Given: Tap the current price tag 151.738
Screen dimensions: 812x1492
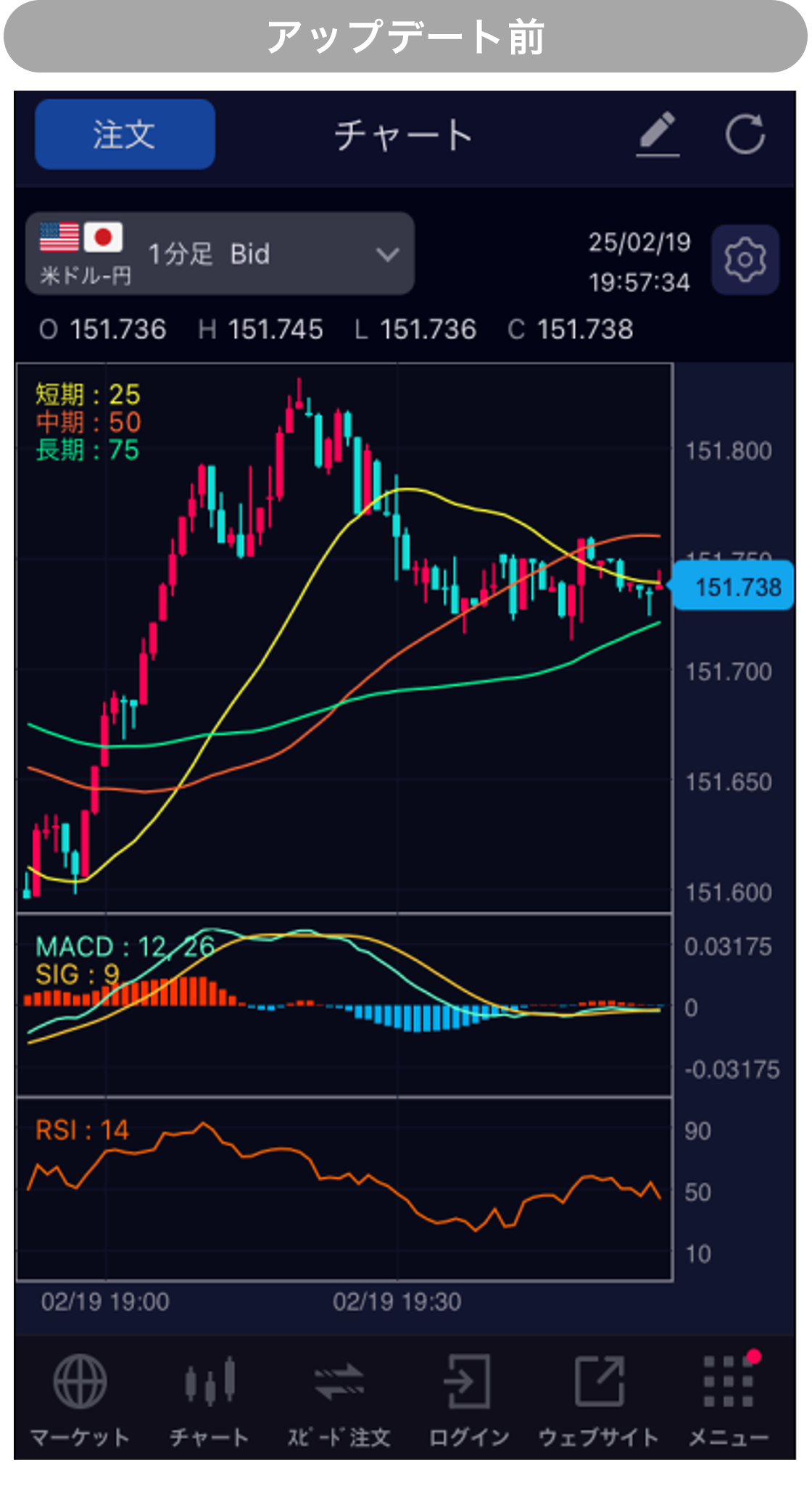Looking at the screenshot, I should click(733, 586).
